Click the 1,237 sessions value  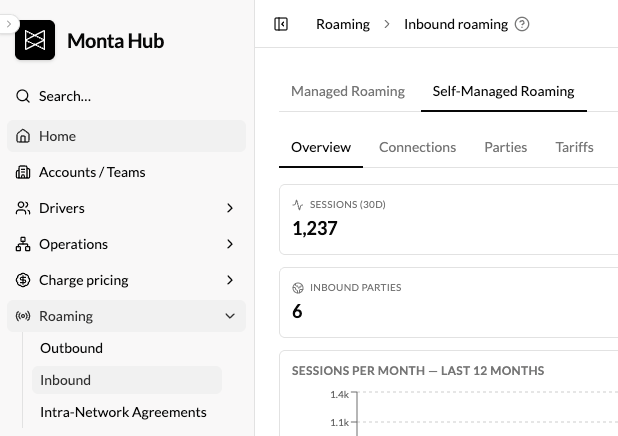(x=315, y=228)
